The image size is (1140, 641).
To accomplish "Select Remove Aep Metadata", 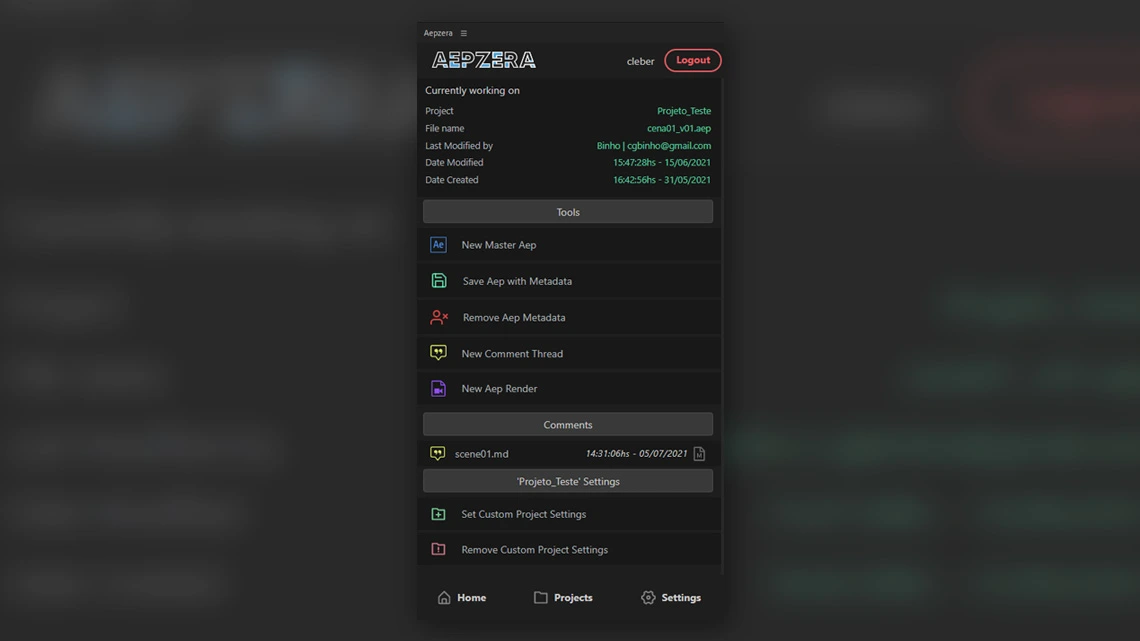I will coord(569,317).
